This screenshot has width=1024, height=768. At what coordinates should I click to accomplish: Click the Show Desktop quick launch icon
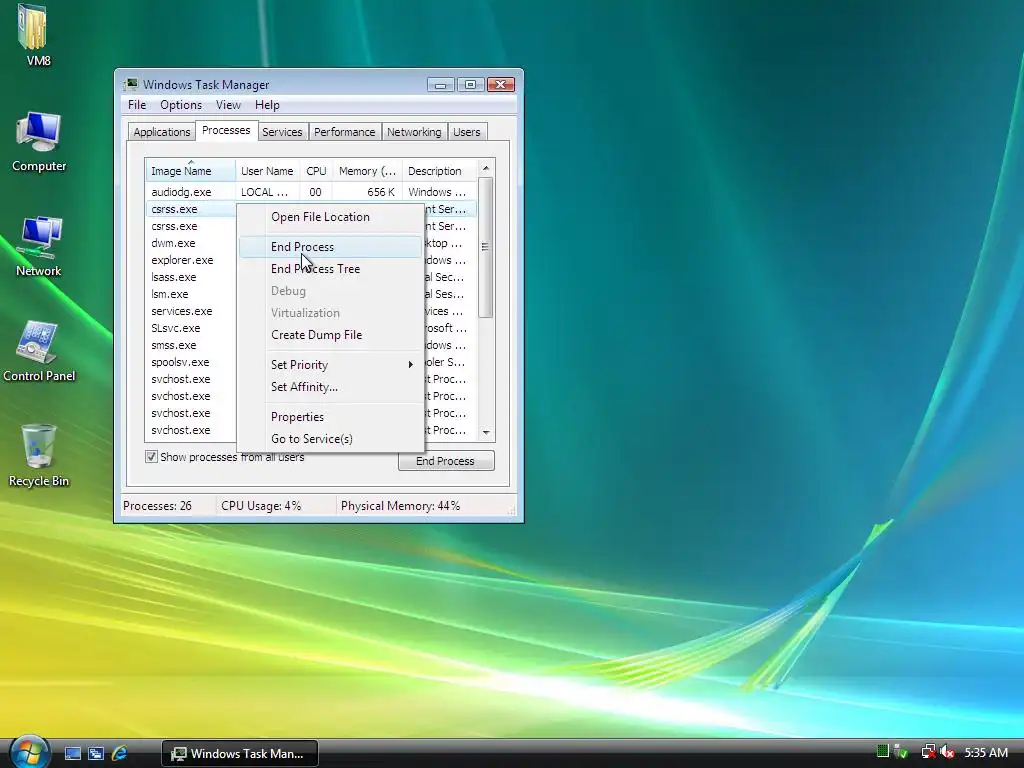click(72, 753)
